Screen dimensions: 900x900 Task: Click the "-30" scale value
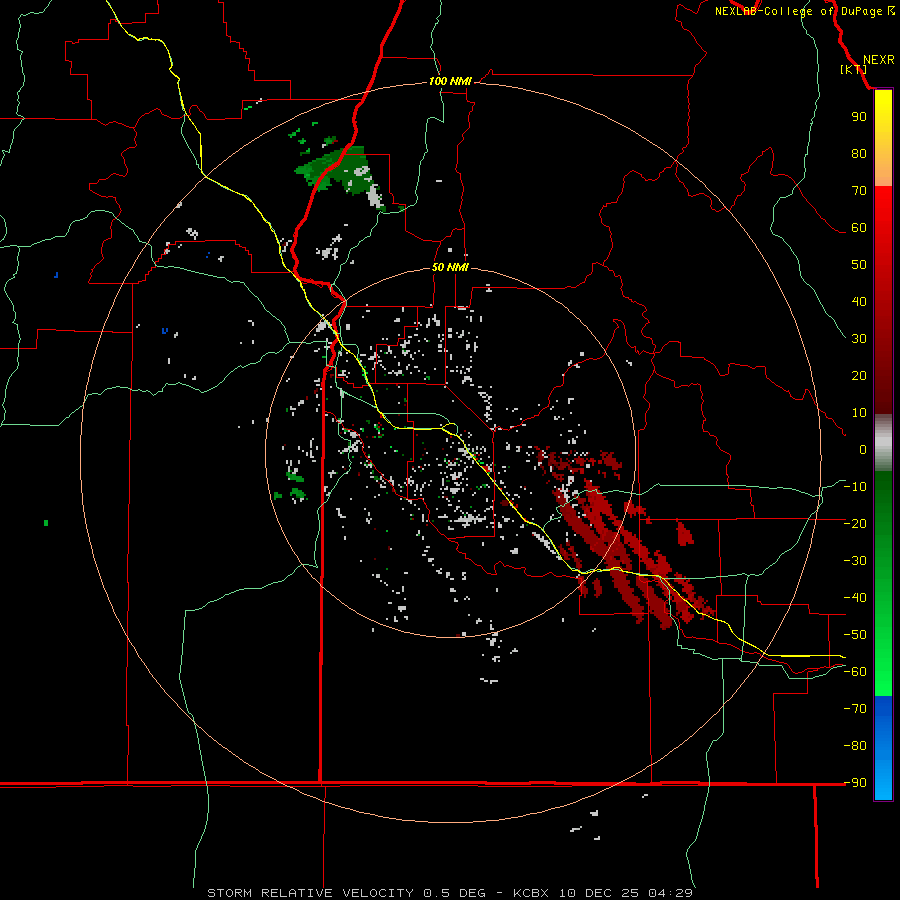[x=855, y=561]
